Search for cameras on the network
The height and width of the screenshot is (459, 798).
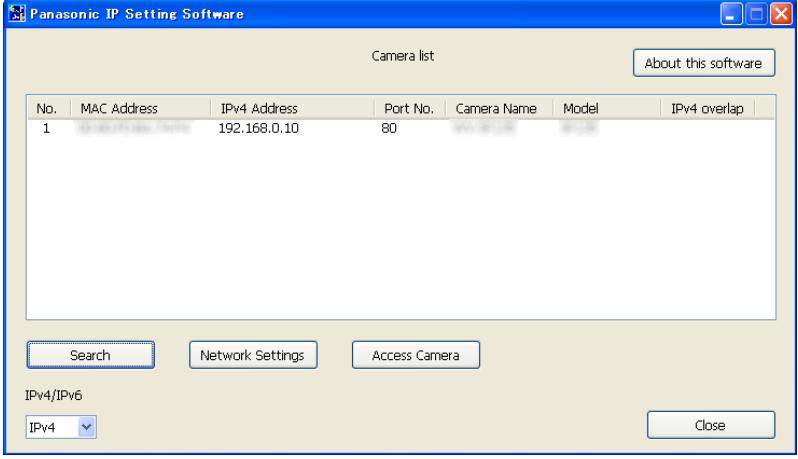(x=91, y=355)
